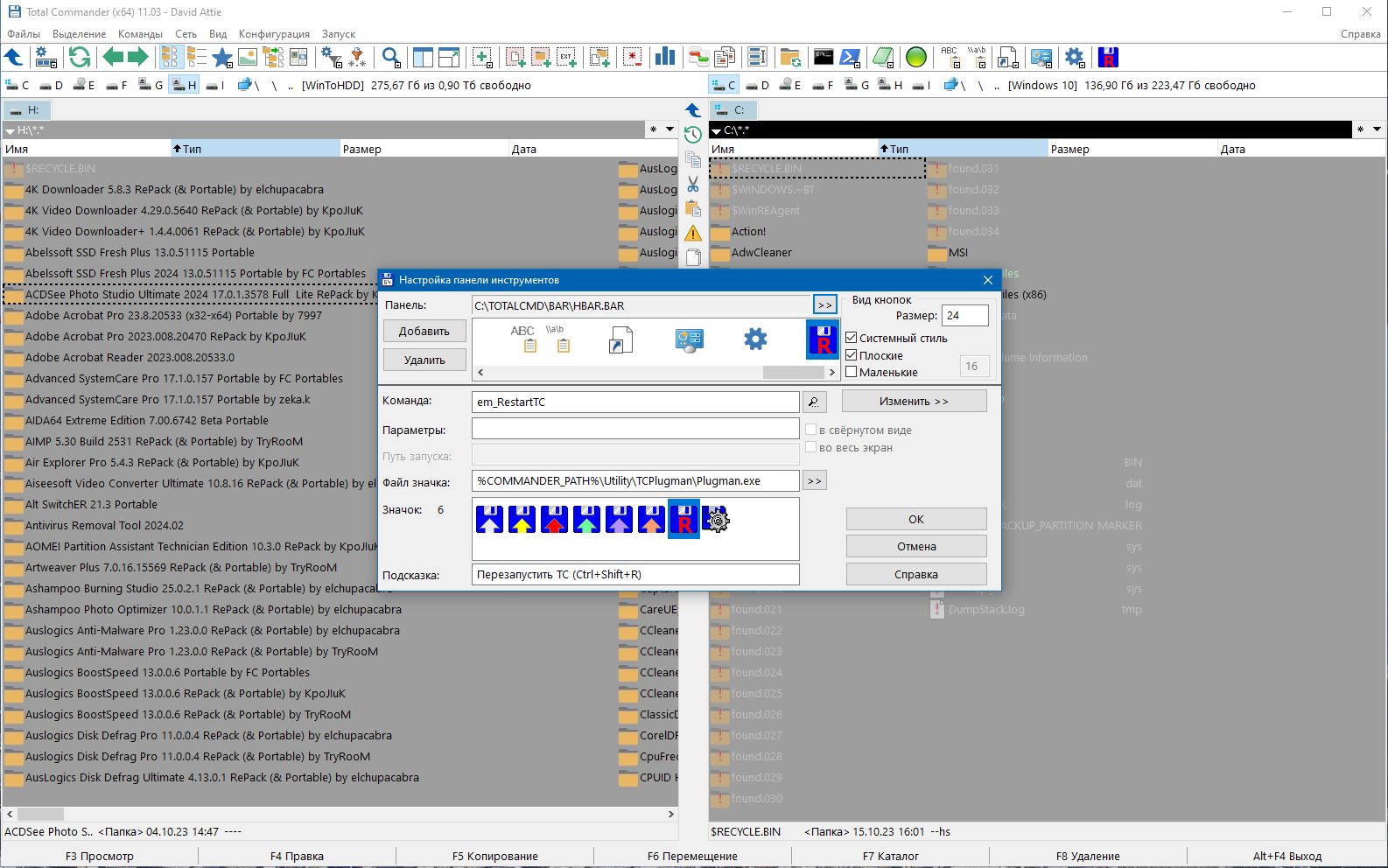The height and width of the screenshot is (868, 1388).
Task: Open the 'Команды' menu
Action: click(140, 34)
